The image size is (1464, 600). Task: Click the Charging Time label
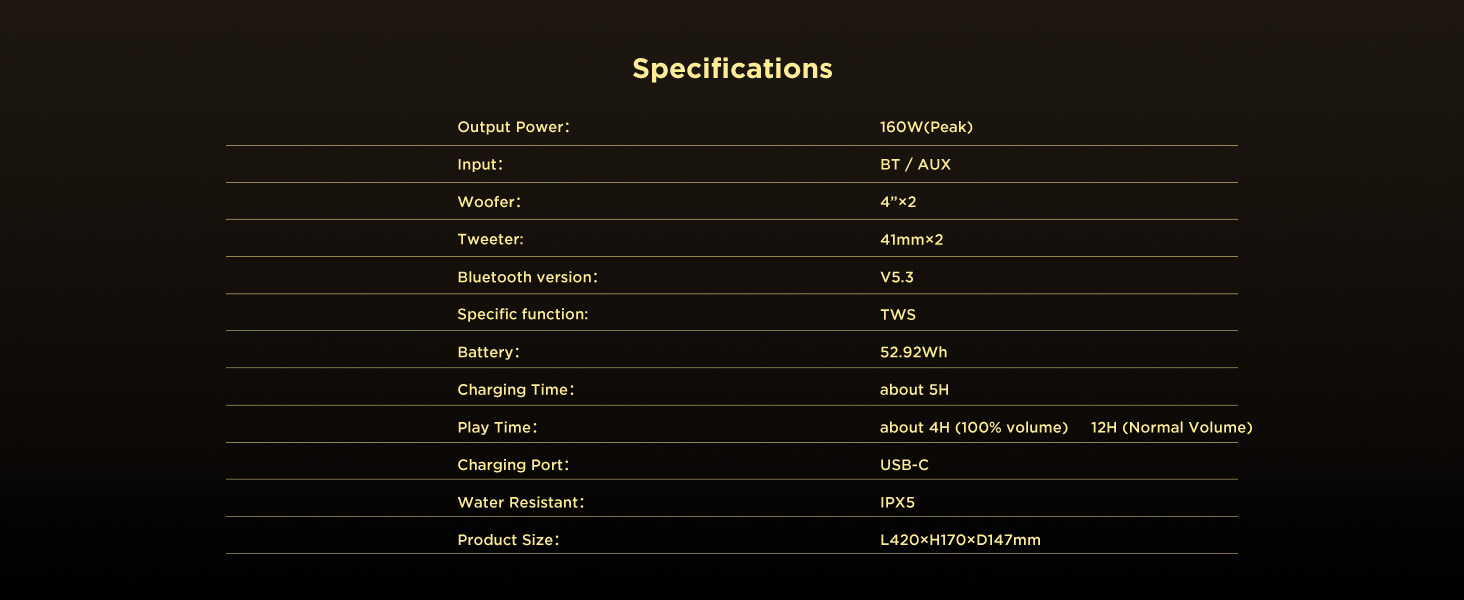pyautogui.click(x=515, y=390)
